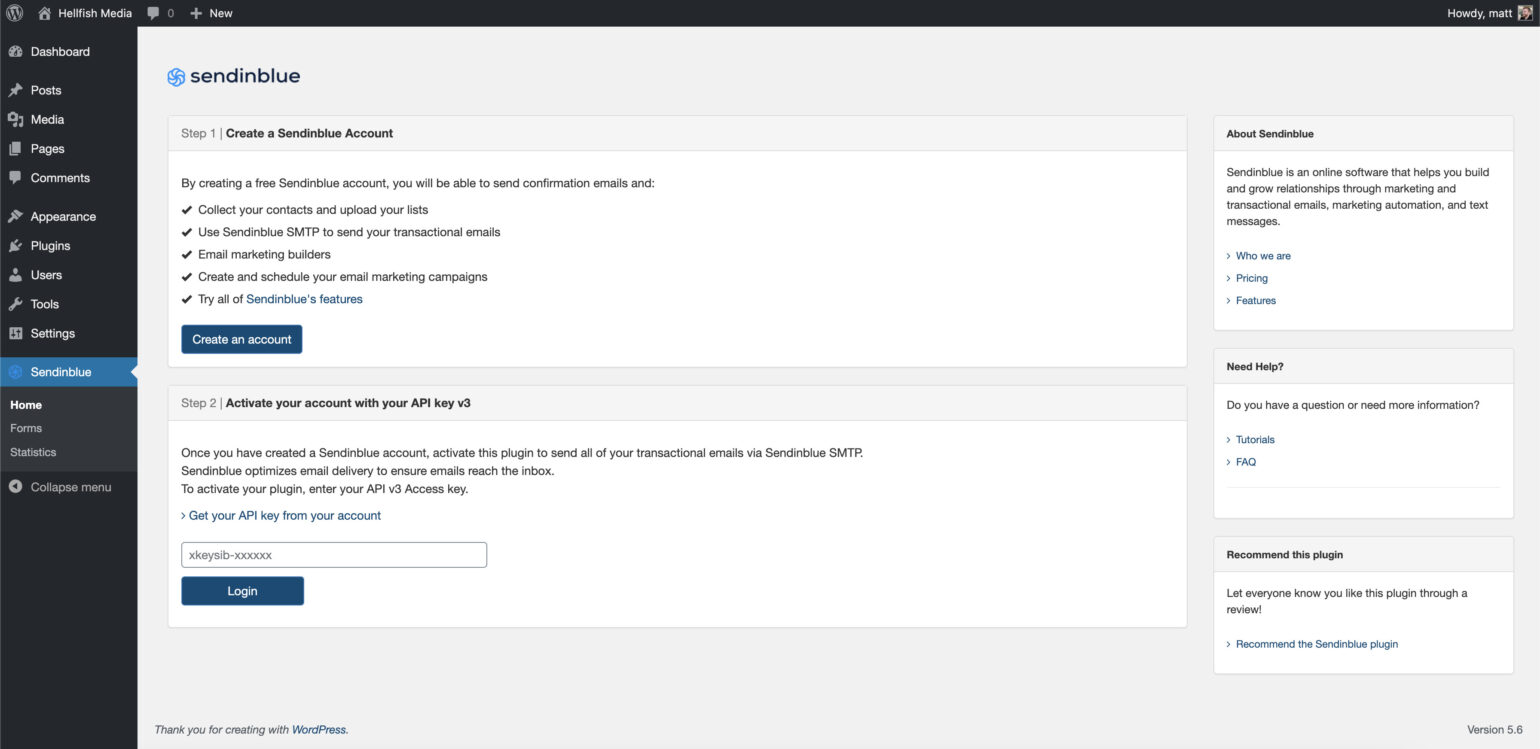Click the Tools wrench icon
The width and height of the screenshot is (1540, 749).
point(15,304)
